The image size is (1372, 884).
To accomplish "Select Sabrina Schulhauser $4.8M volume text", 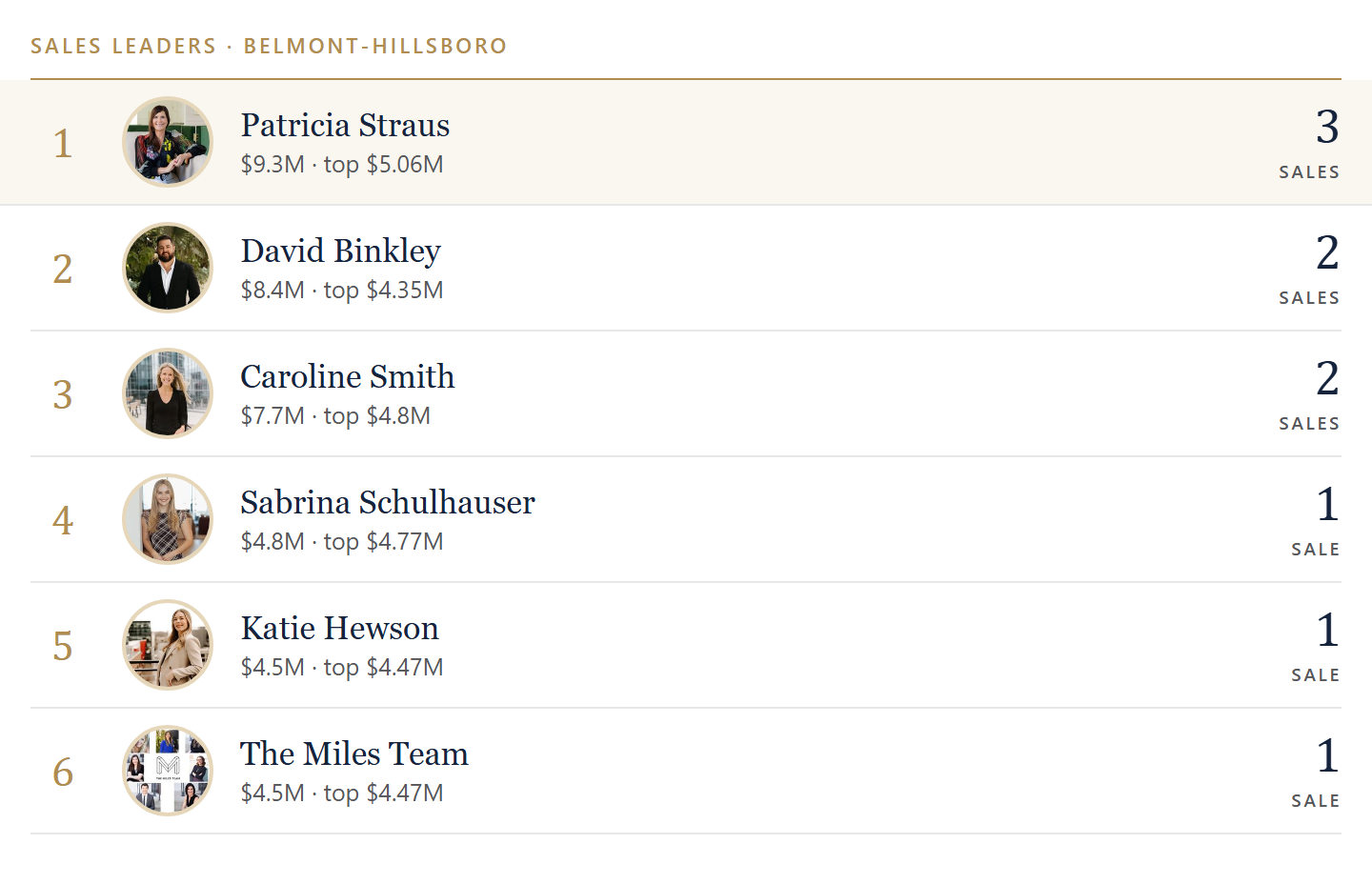I will click(x=272, y=541).
